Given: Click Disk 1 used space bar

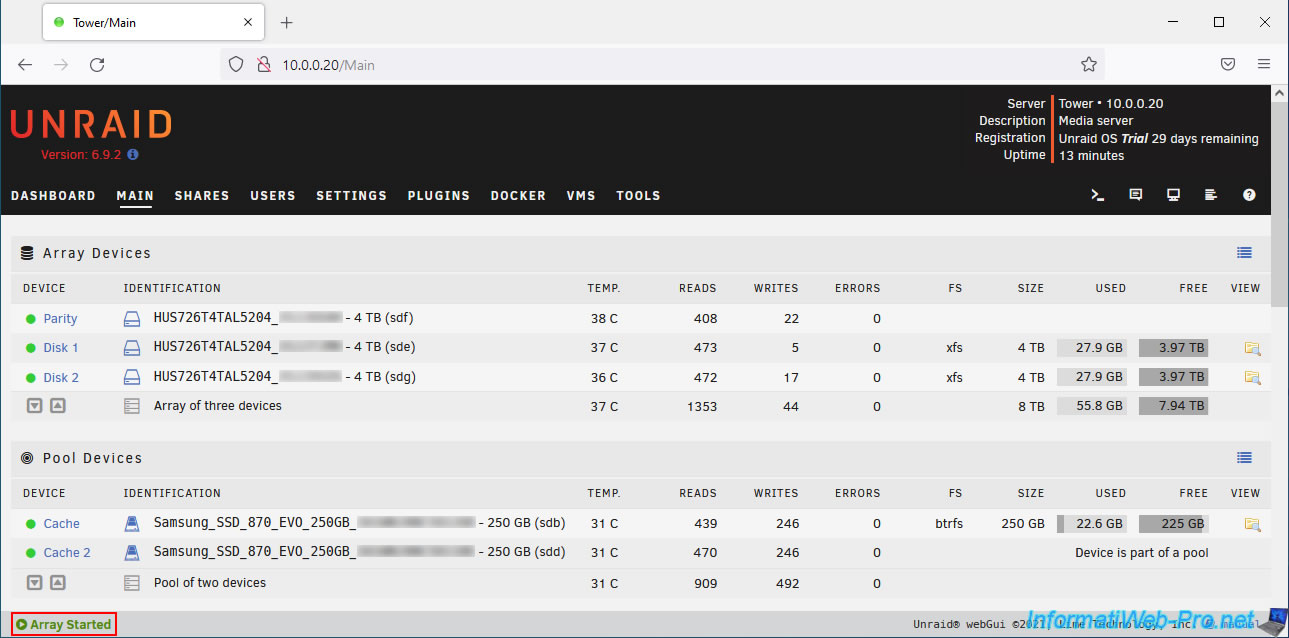Looking at the screenshot, I should coord(1091,348).
